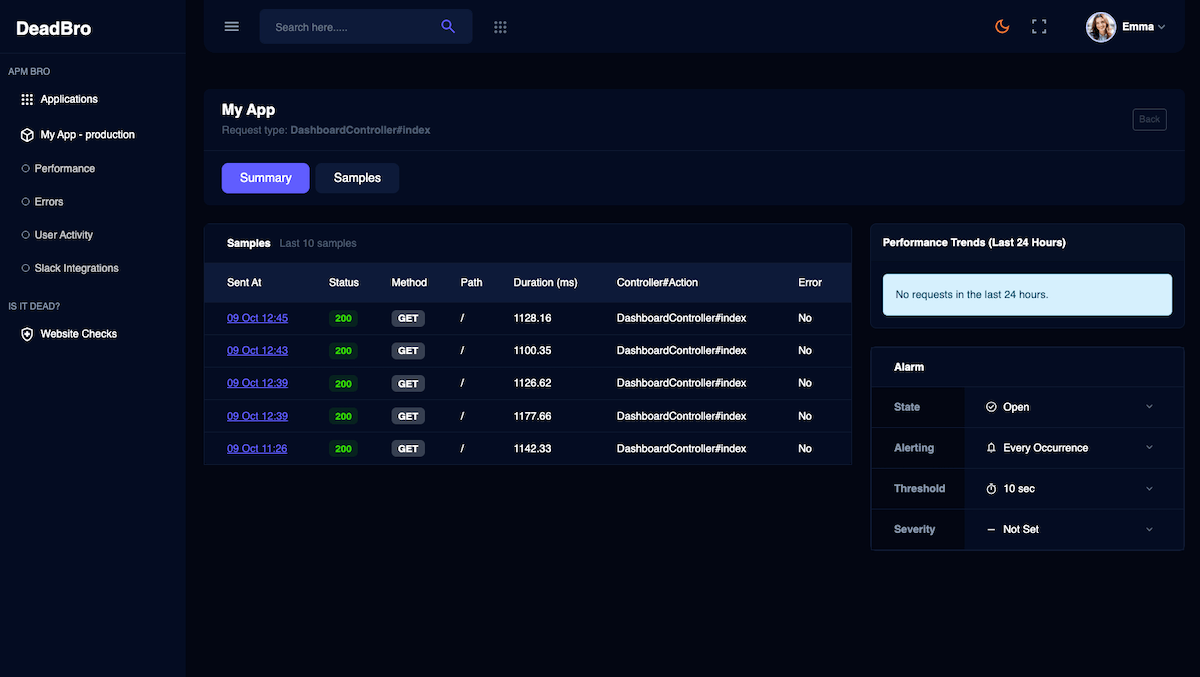Open the apps grid icon in the header
1200x677 pixels.
(x=501, y=27)
